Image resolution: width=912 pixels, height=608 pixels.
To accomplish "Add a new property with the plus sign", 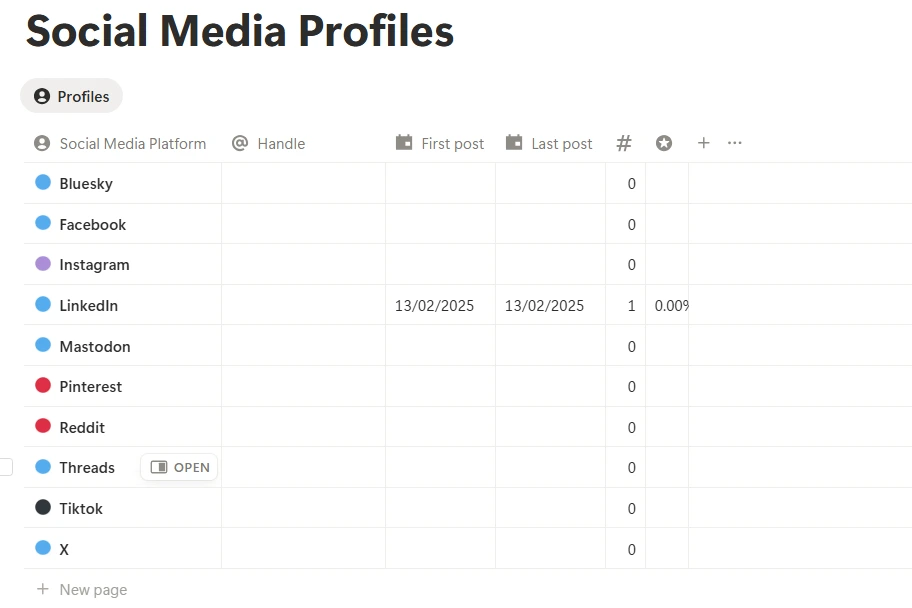I will coord(703,143).
